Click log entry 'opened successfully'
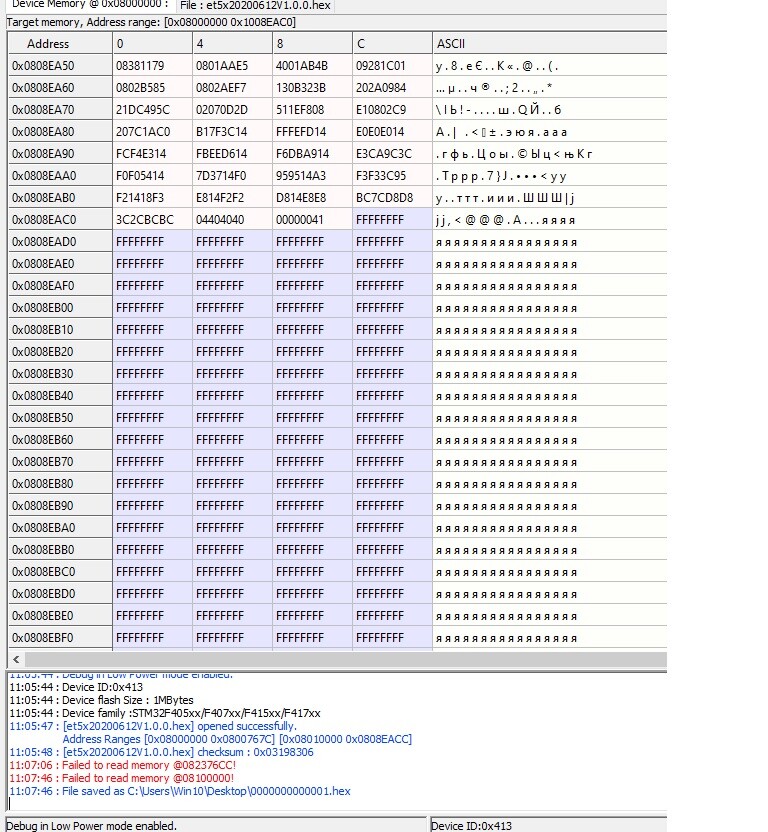This screenshot has width=768, height=832. point(153,726)
